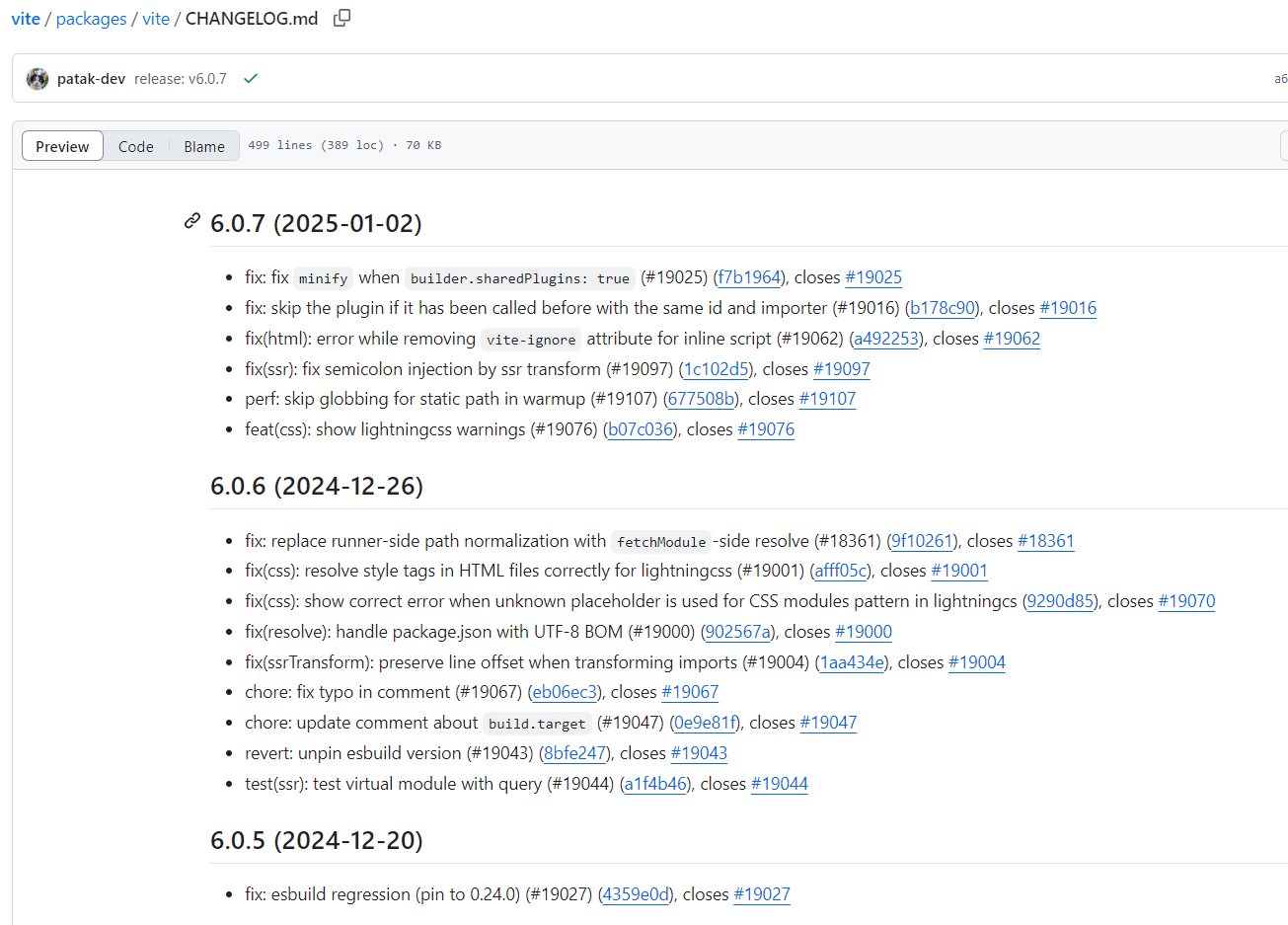Open commit eb06ec3
This screenshot has height=925, width=1288.
point(566,692)
